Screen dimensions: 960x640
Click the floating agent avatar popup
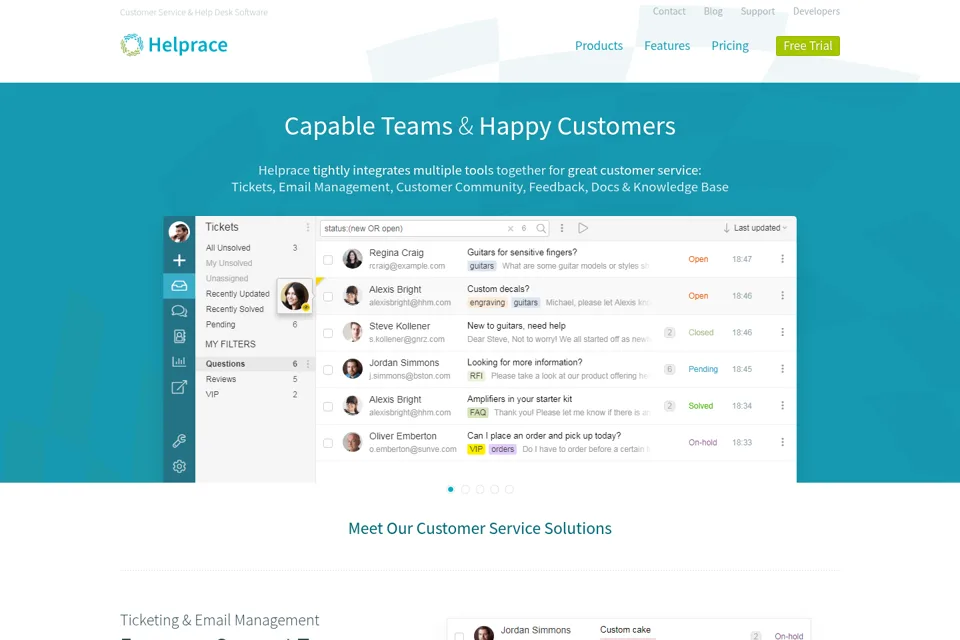(294, 296)
